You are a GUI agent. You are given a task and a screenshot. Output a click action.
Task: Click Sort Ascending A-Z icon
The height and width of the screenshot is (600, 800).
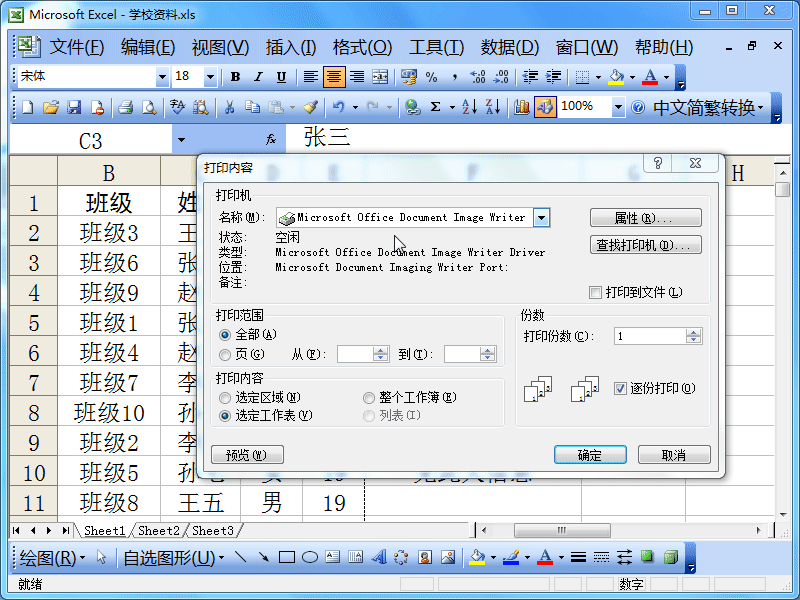(x=469, y=107)
